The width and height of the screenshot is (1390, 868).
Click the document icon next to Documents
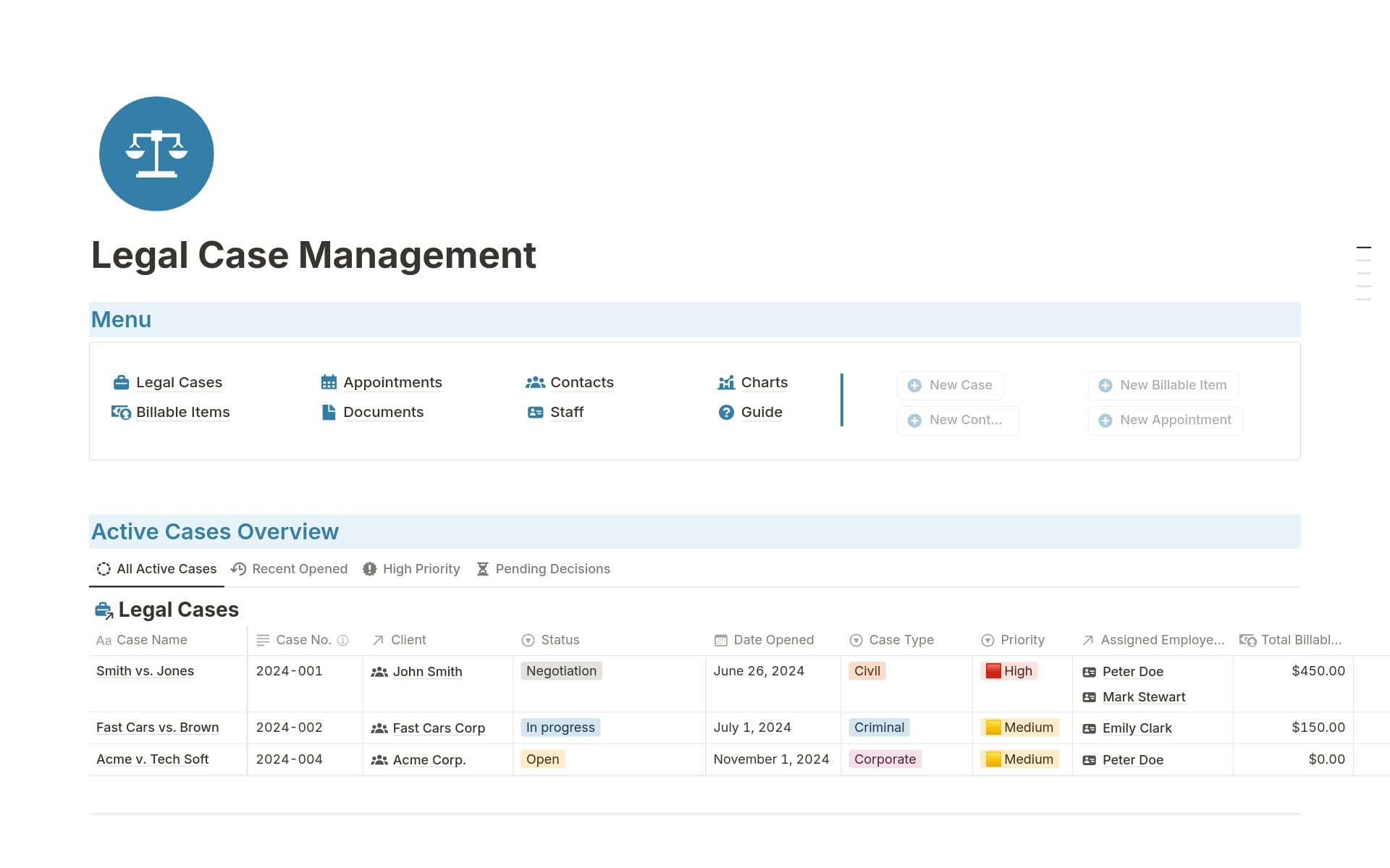coord(329,411)
